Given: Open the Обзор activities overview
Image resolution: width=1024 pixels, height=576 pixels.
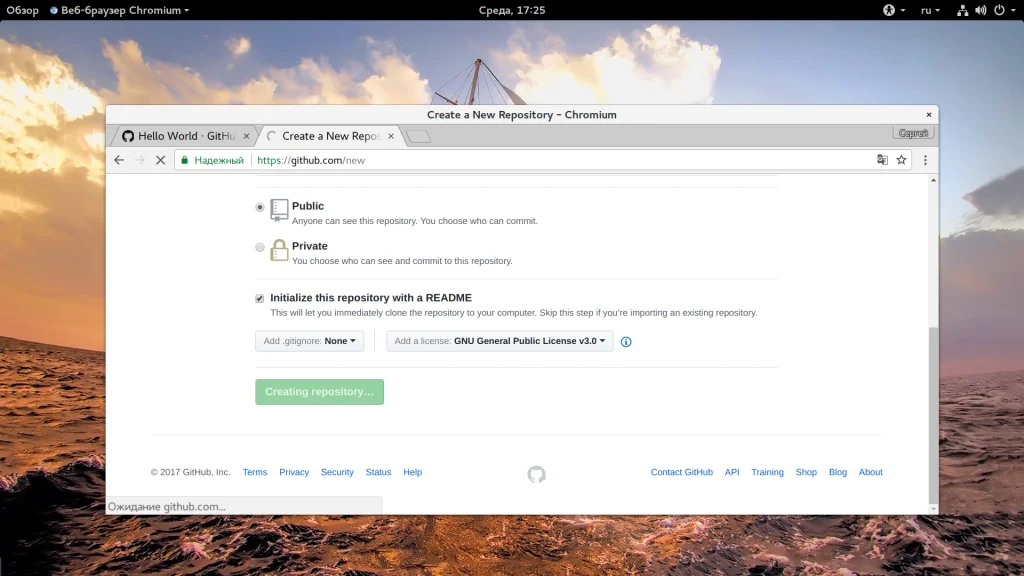Looking at the screenshot, I should [x=22, y=10].
